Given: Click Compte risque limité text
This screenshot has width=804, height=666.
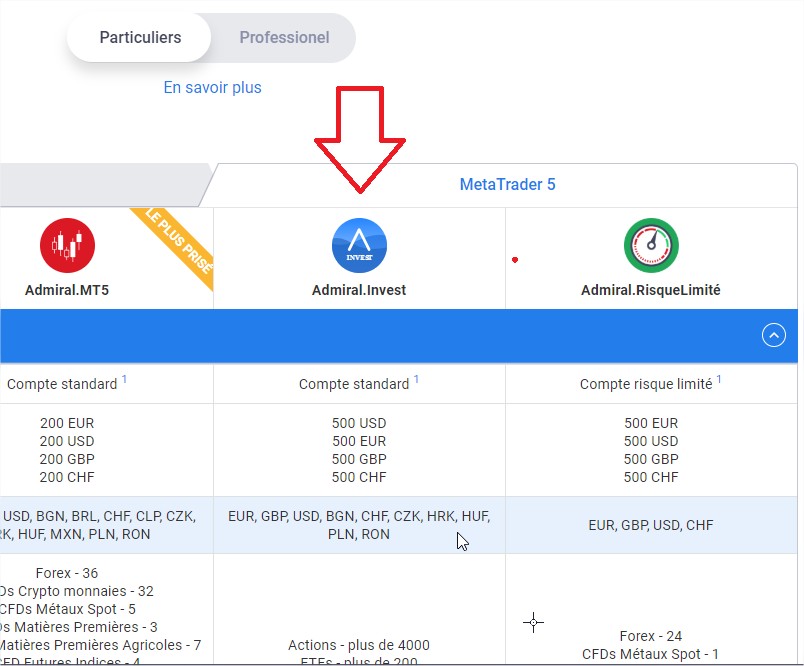Looking at the screenshot, I should click(646, 384).
